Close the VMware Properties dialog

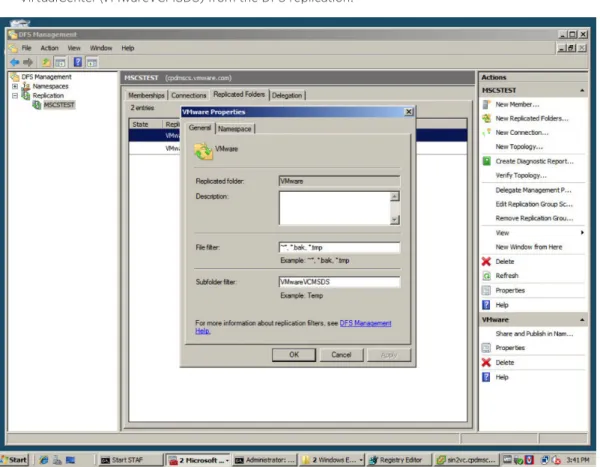(x=409, y=112)
